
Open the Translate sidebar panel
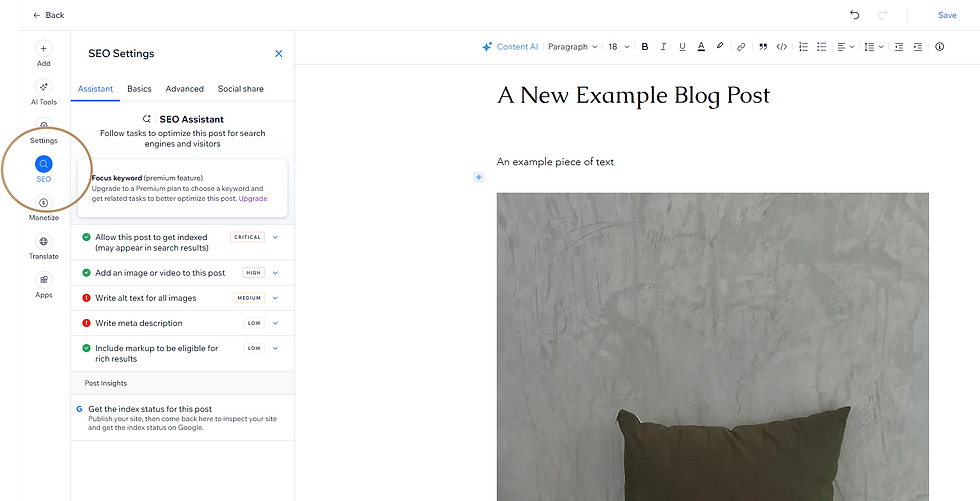[x=44, y=247]
